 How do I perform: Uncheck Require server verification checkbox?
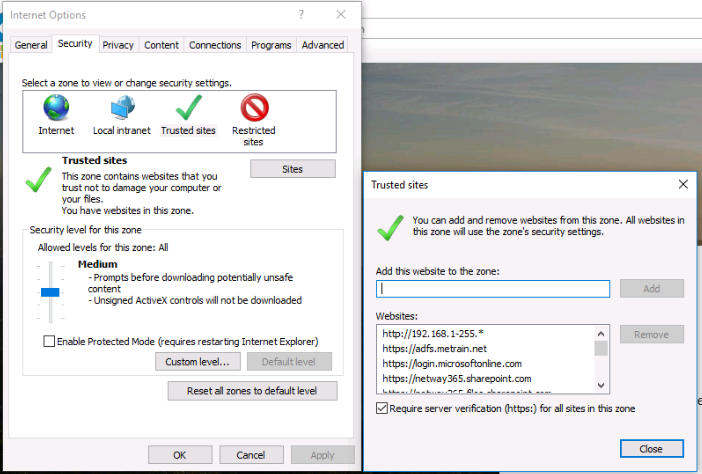coord(384,408)
